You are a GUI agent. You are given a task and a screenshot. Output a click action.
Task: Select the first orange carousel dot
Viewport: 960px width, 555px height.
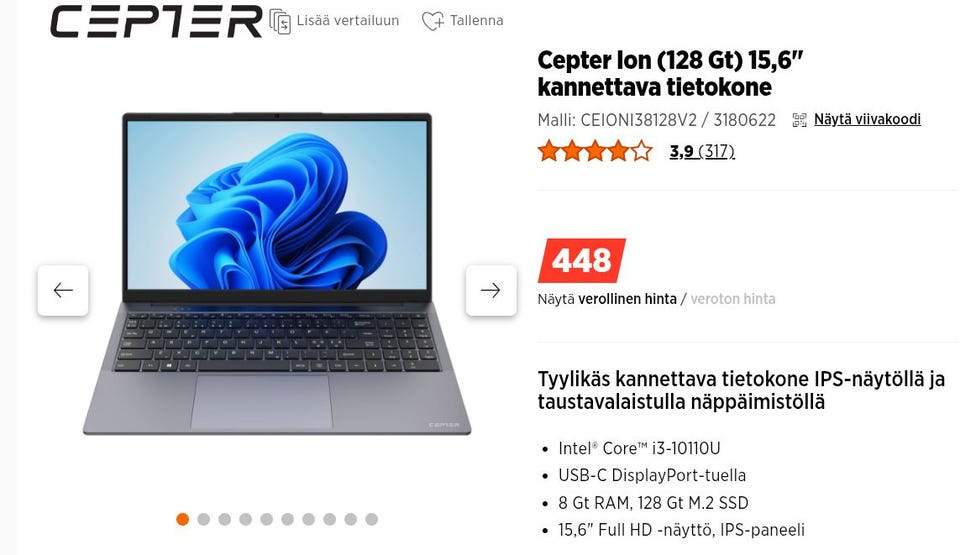pyautogui.click(x=182, y=519)
